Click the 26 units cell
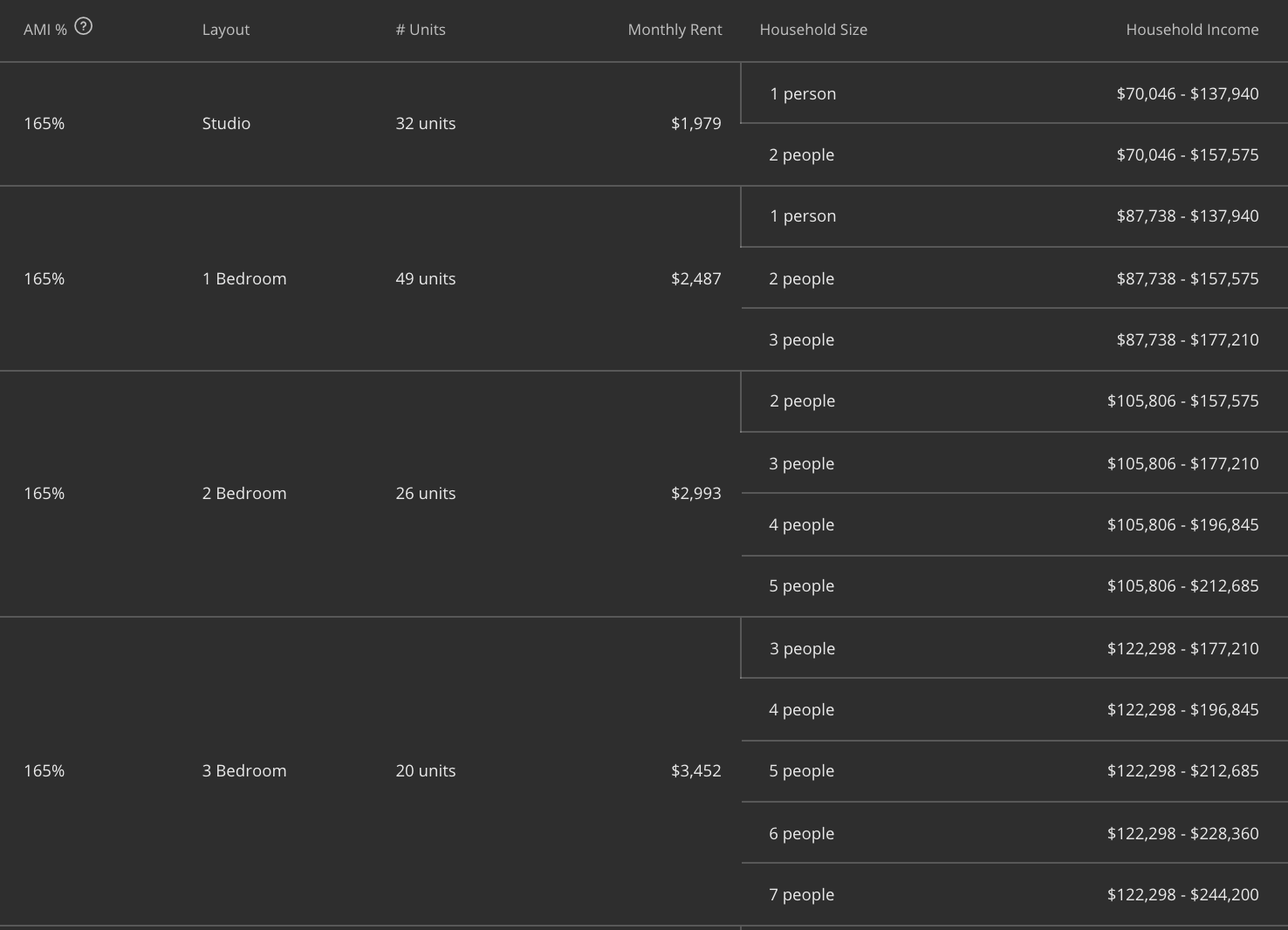The width and height of the screenshot is (1288, 930). click(426, 494)
